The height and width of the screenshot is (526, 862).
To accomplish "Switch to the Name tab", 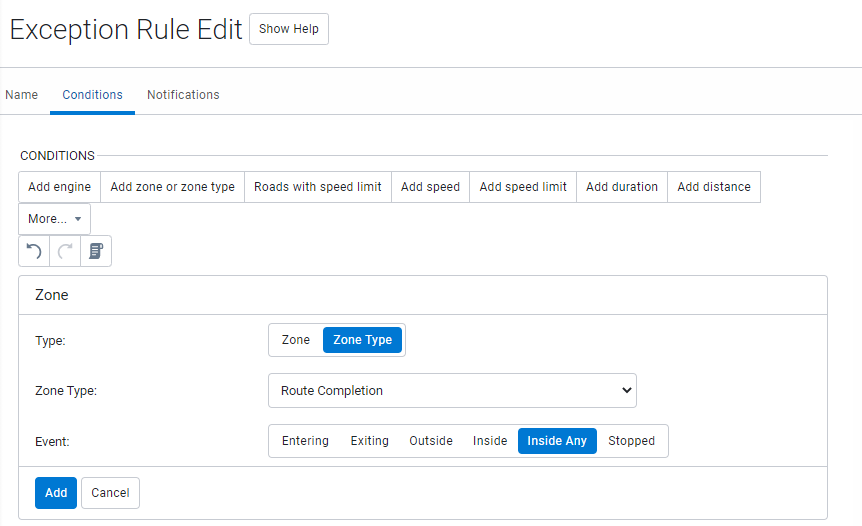I will point(22,95).
